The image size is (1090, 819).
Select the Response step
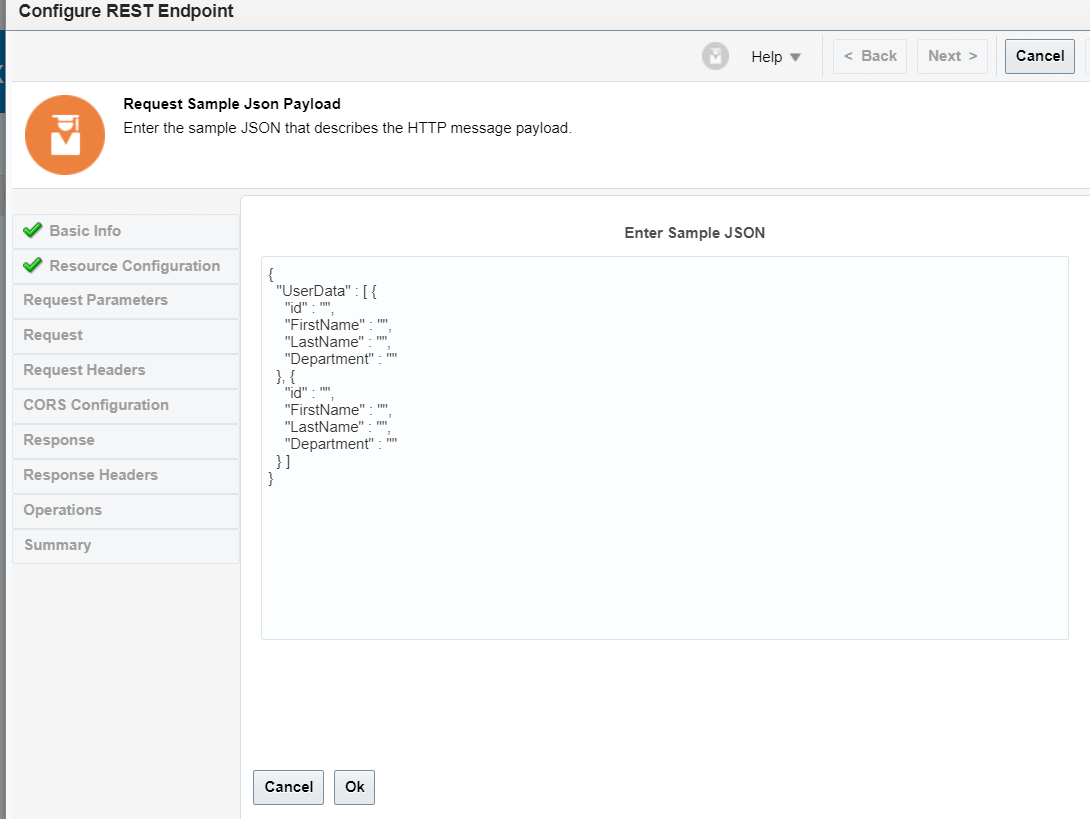point(58,440)
